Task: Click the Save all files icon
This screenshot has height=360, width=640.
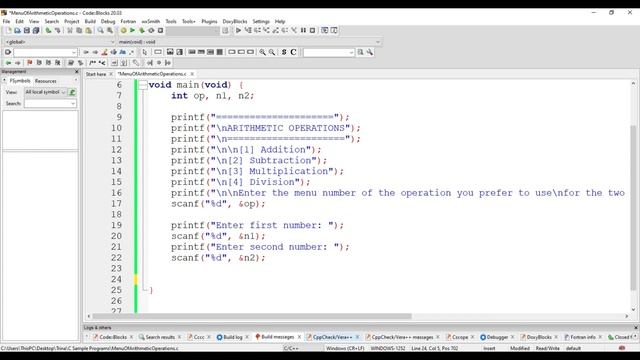Action: tap(36, 31)
